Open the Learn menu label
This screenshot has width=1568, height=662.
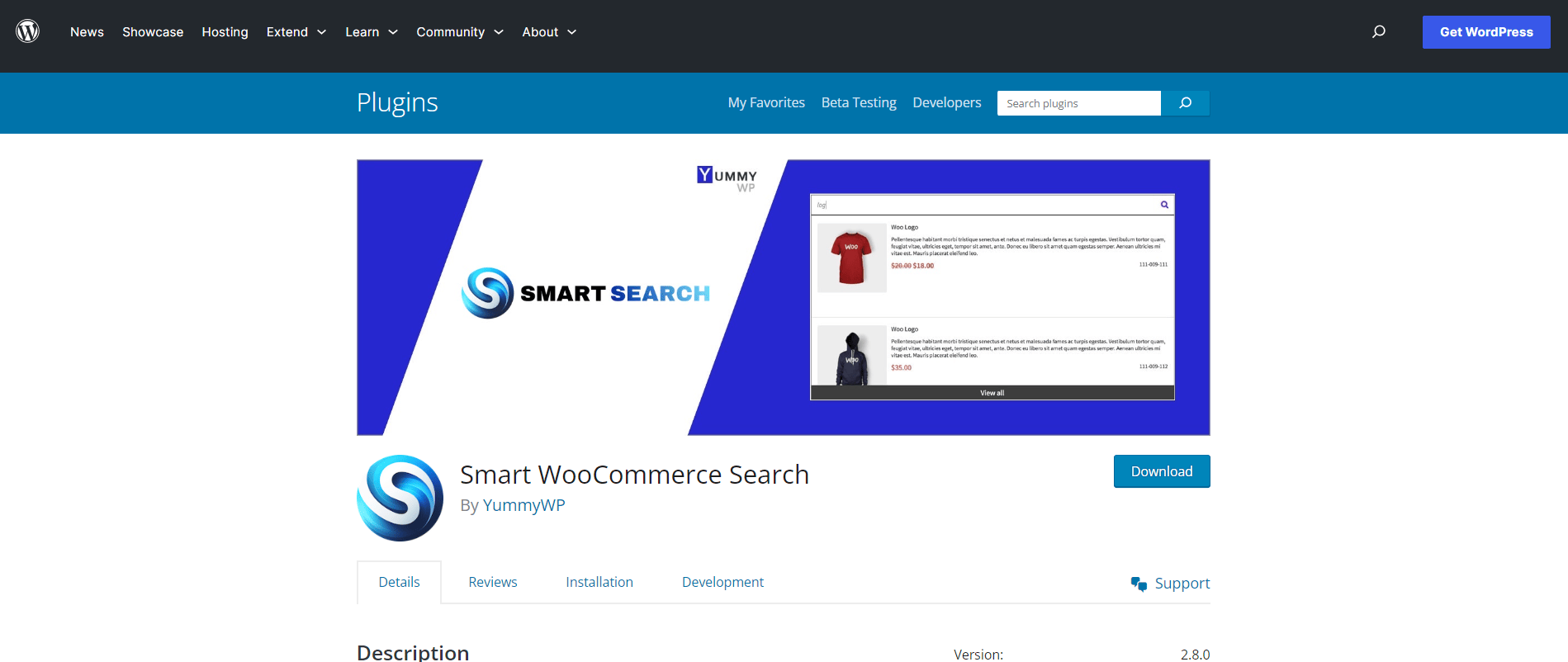pos(362,32)
